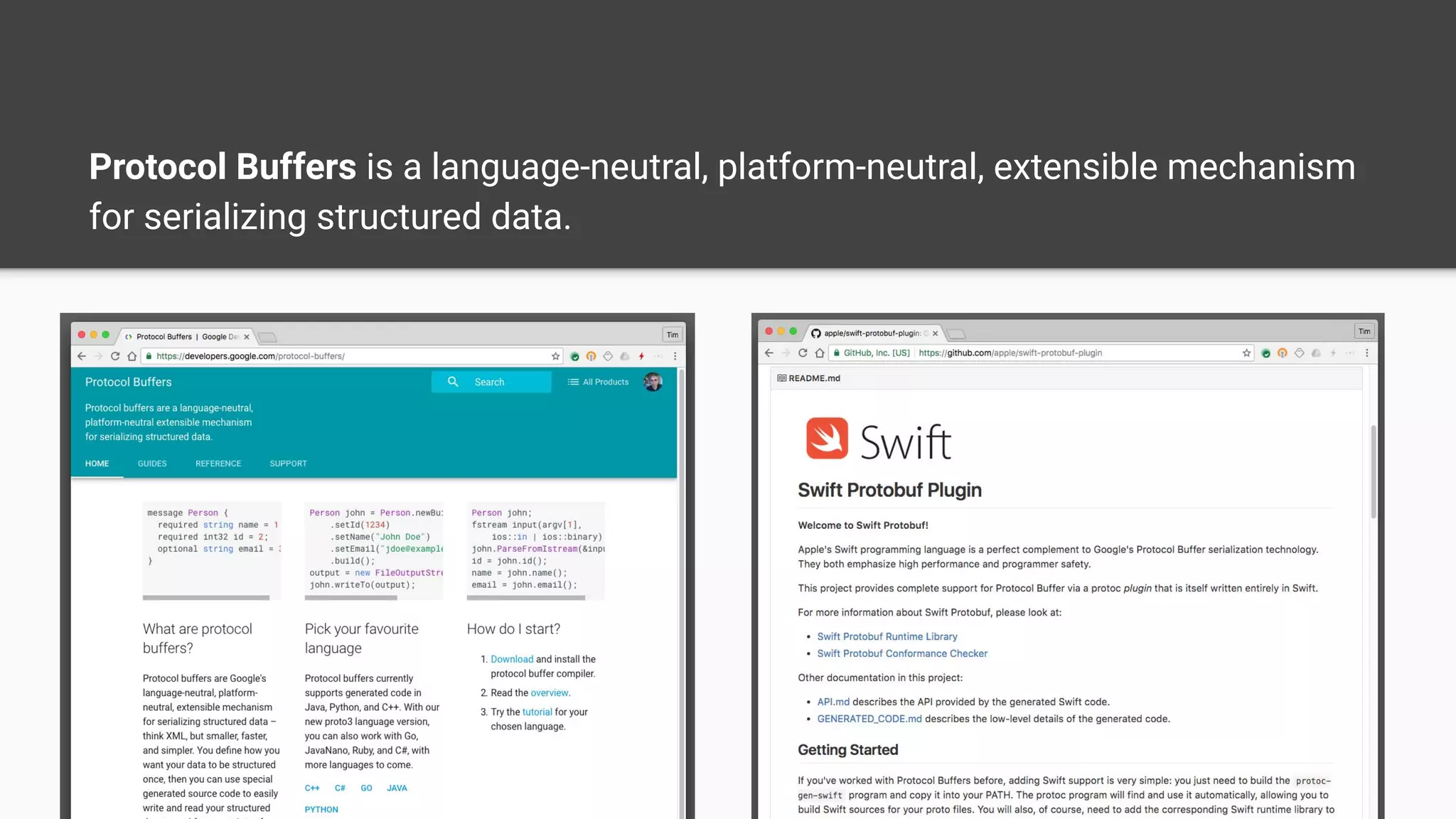Viewport: 1456px width, 819px height.
Task: Click the GitHub page vertical scrollbar
Action: point(1374,472)
